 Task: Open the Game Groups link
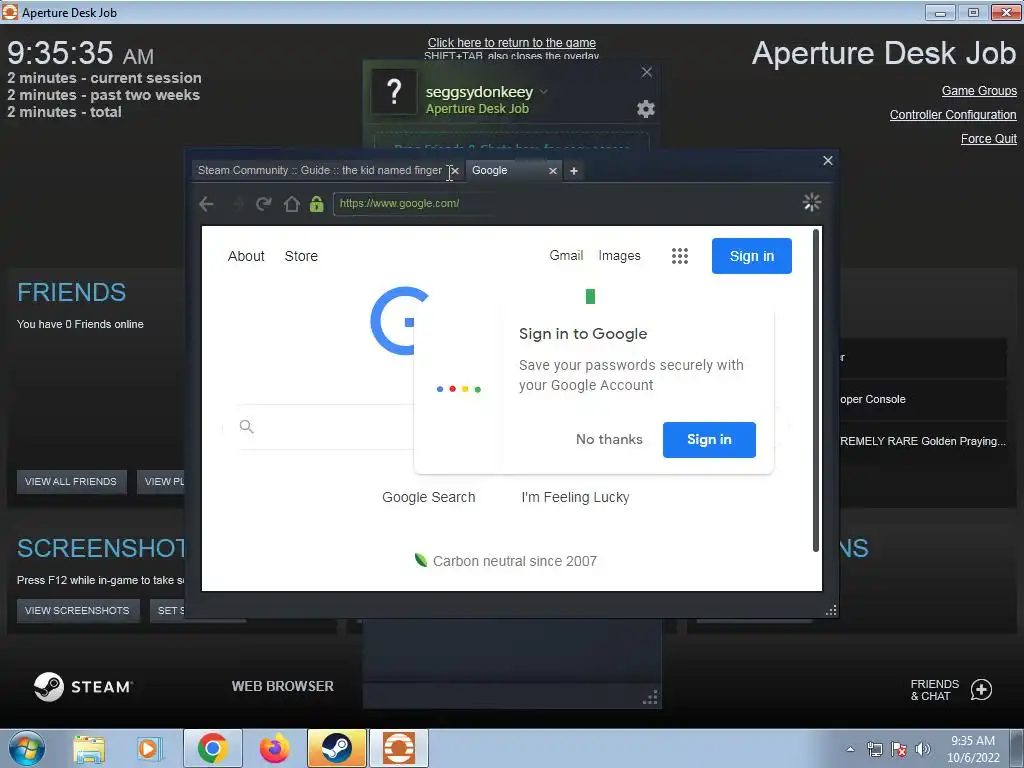tap(979, 91)
